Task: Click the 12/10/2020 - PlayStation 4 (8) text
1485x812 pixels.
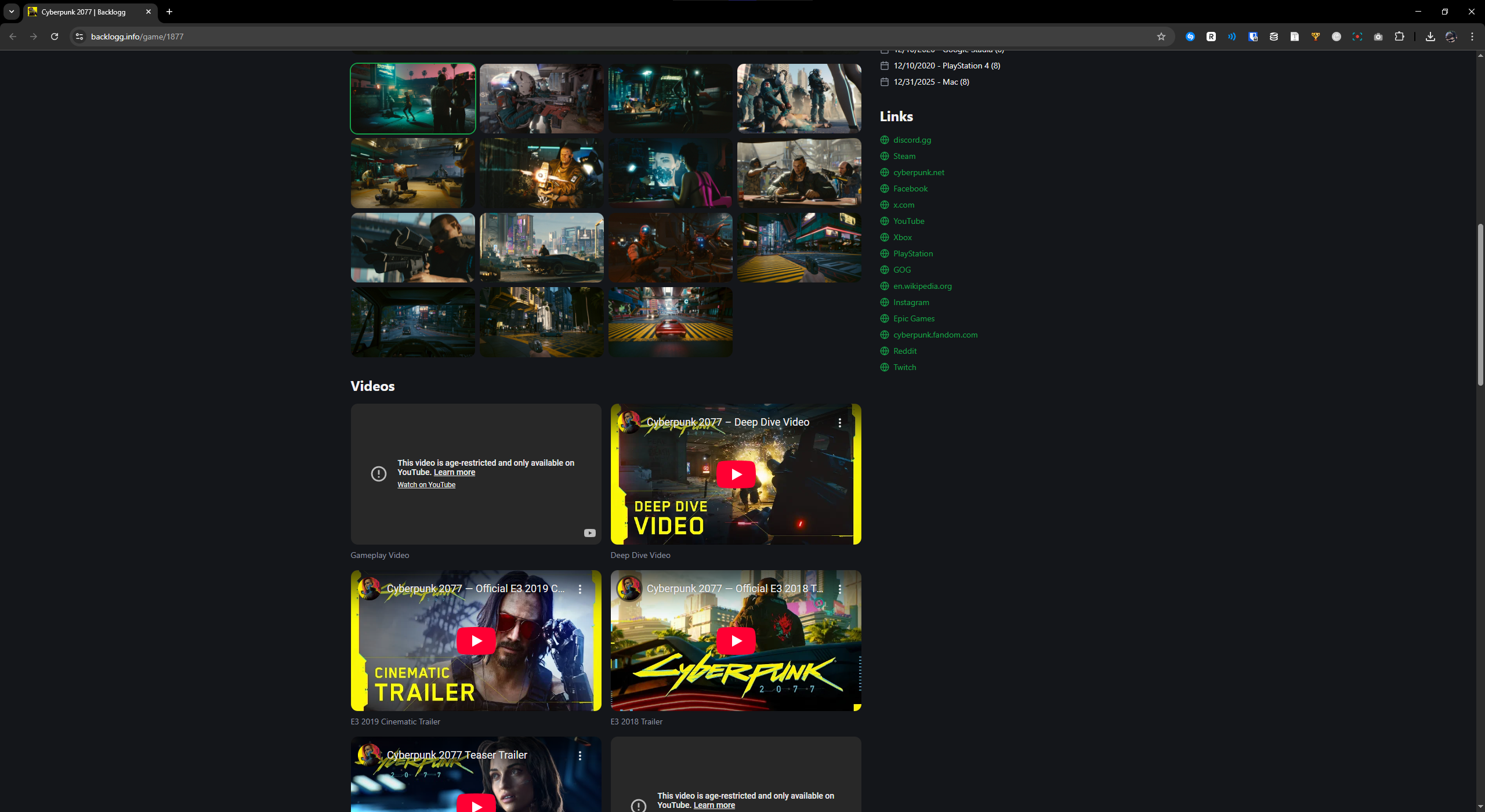Action: (947, 66)
